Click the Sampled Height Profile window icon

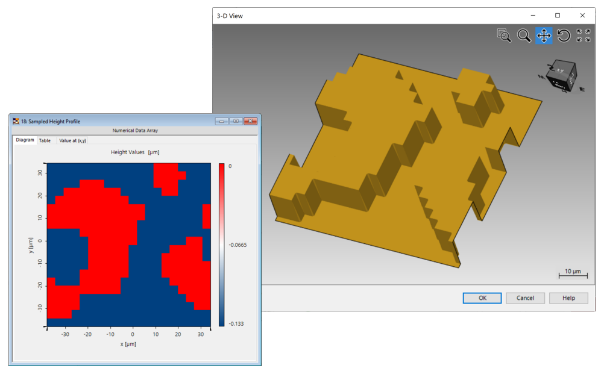coord(16,121)
